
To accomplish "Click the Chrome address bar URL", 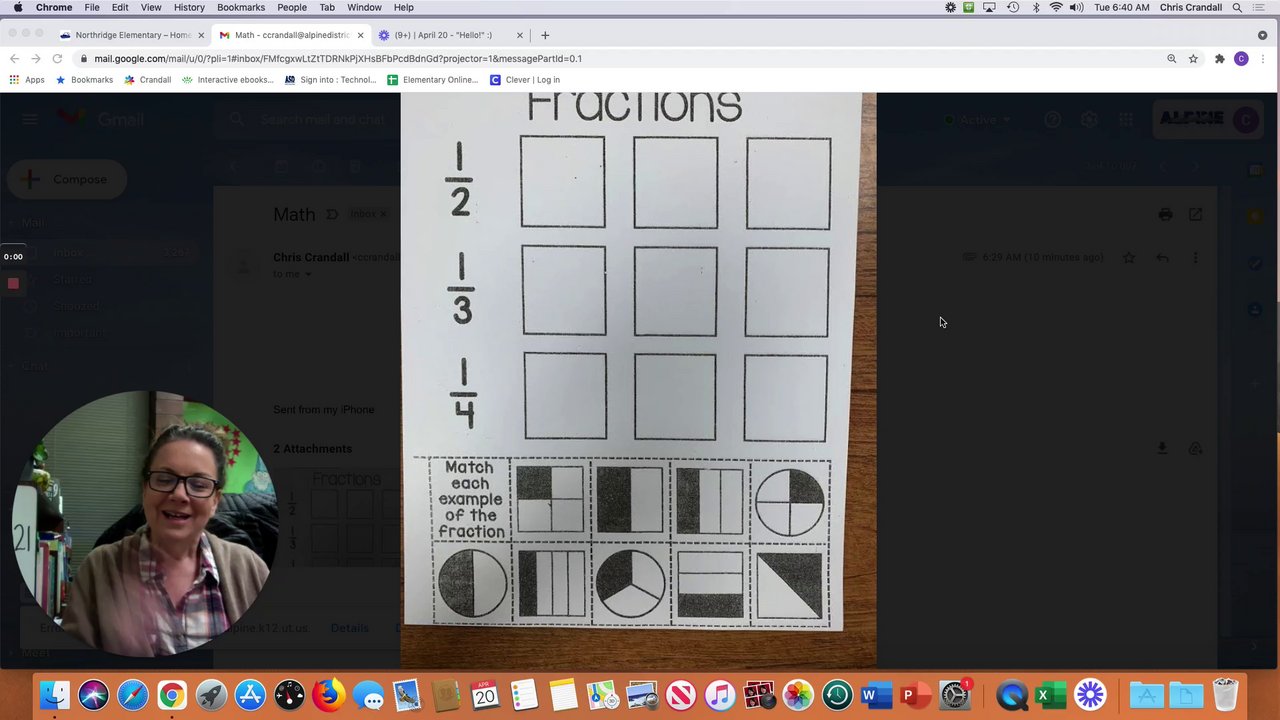I will (338, 59).
